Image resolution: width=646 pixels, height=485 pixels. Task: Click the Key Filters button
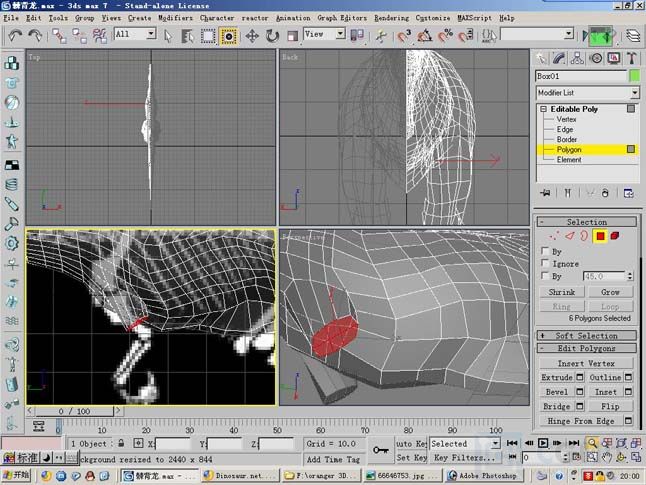[464, 457]
